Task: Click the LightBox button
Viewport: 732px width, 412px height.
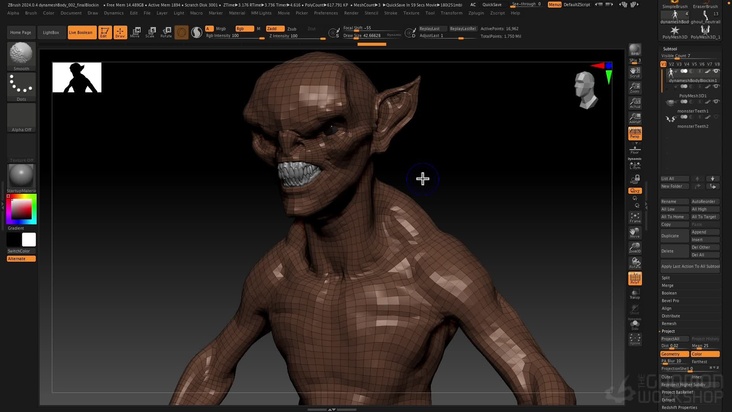Action: pos(50,32)
